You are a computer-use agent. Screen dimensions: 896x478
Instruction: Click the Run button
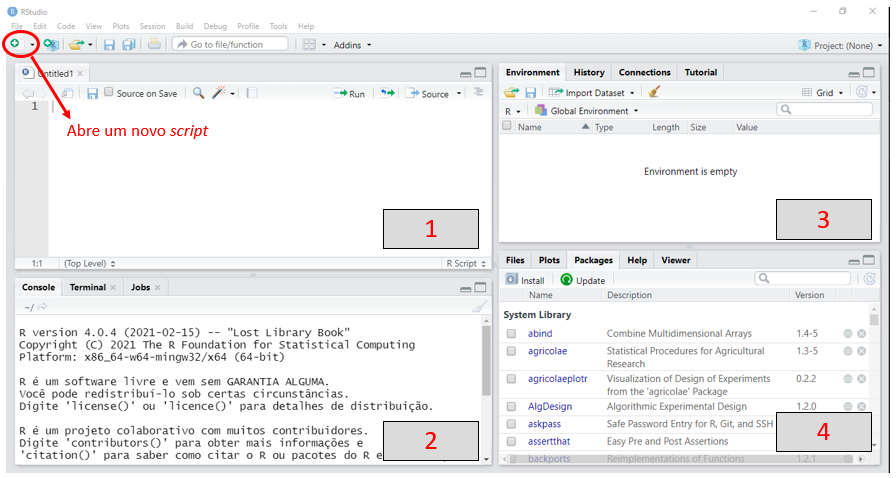pos(349,93)
